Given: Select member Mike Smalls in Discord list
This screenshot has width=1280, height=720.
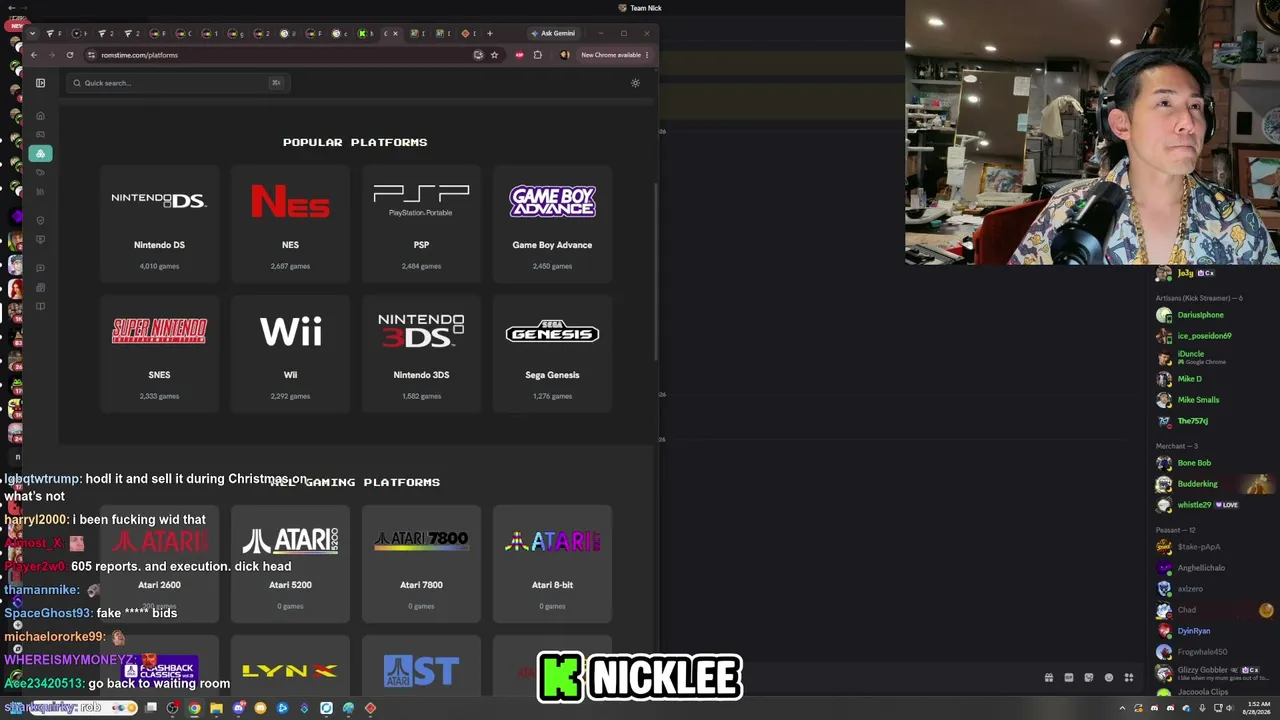Looking at the screenshot, I should [1212, 400].
